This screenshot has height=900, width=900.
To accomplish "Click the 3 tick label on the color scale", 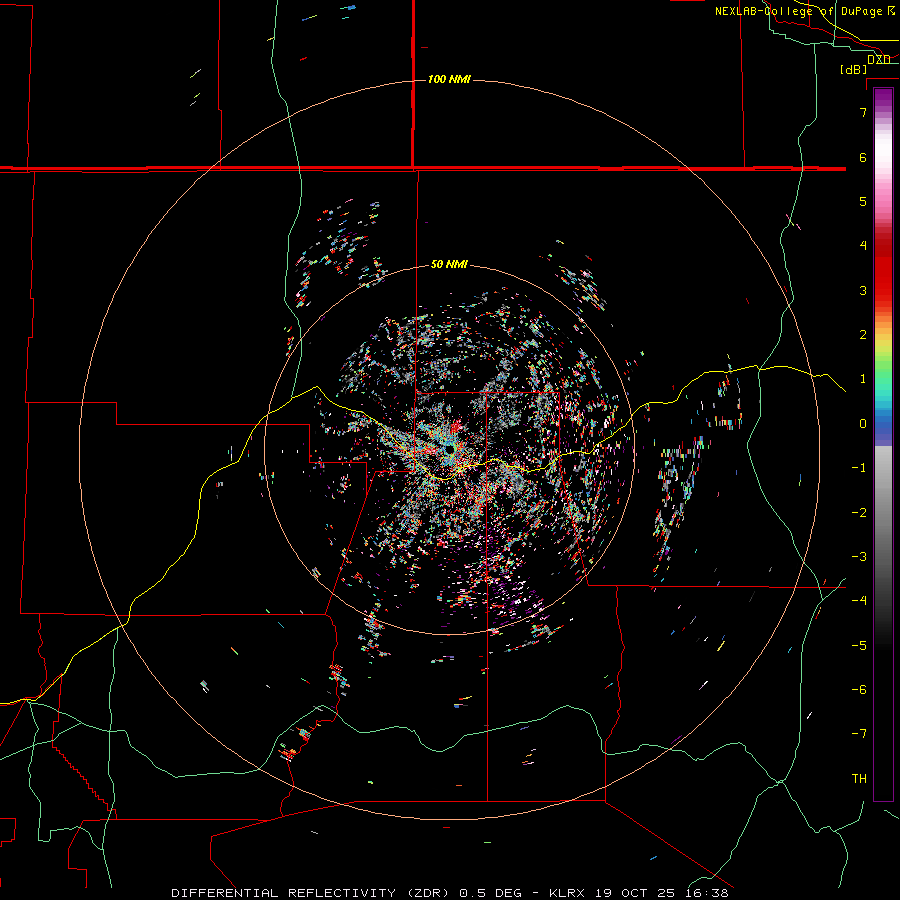I will [x=863, y=290].
